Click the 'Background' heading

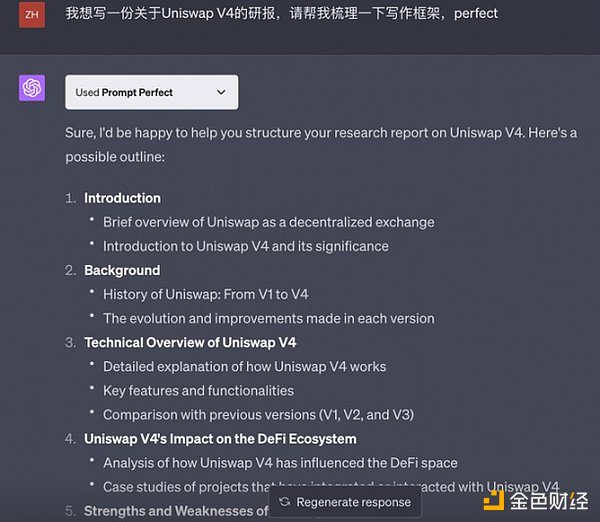click(122, 271)
